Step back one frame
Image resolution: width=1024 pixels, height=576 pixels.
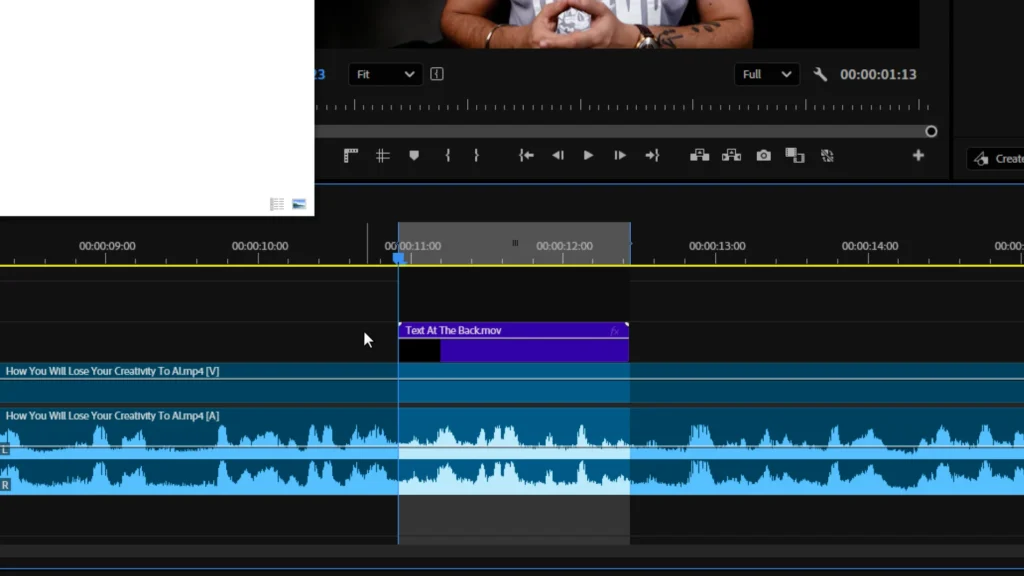click(x=558, y=155)
